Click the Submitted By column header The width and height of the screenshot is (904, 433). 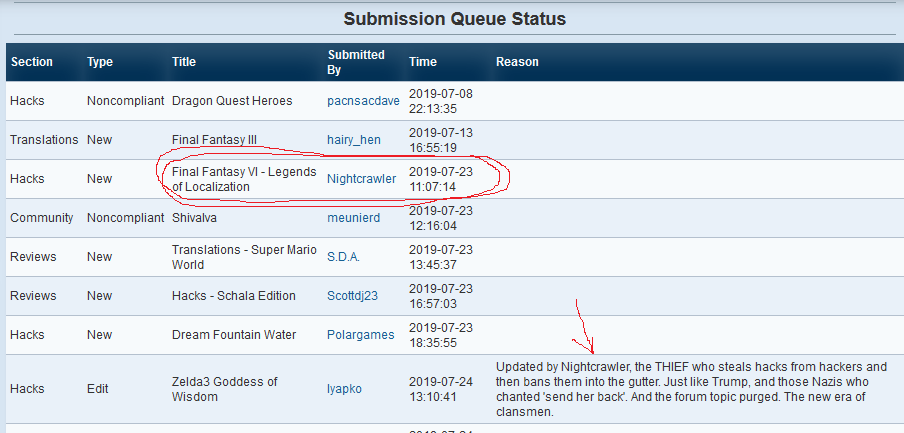(x=356, y=62)
